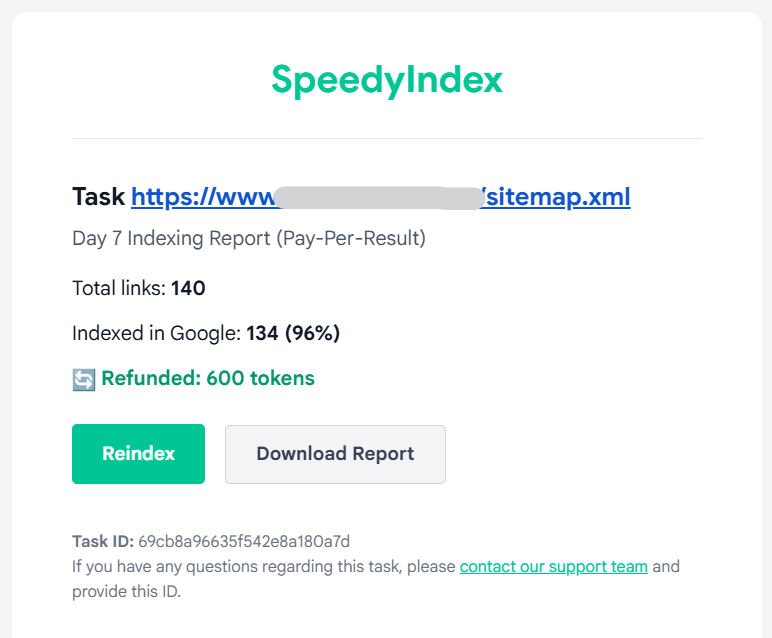Click the Indexed in Google: label
The height and width of the screenshot is (638, 772).
[x=156, y=334]
